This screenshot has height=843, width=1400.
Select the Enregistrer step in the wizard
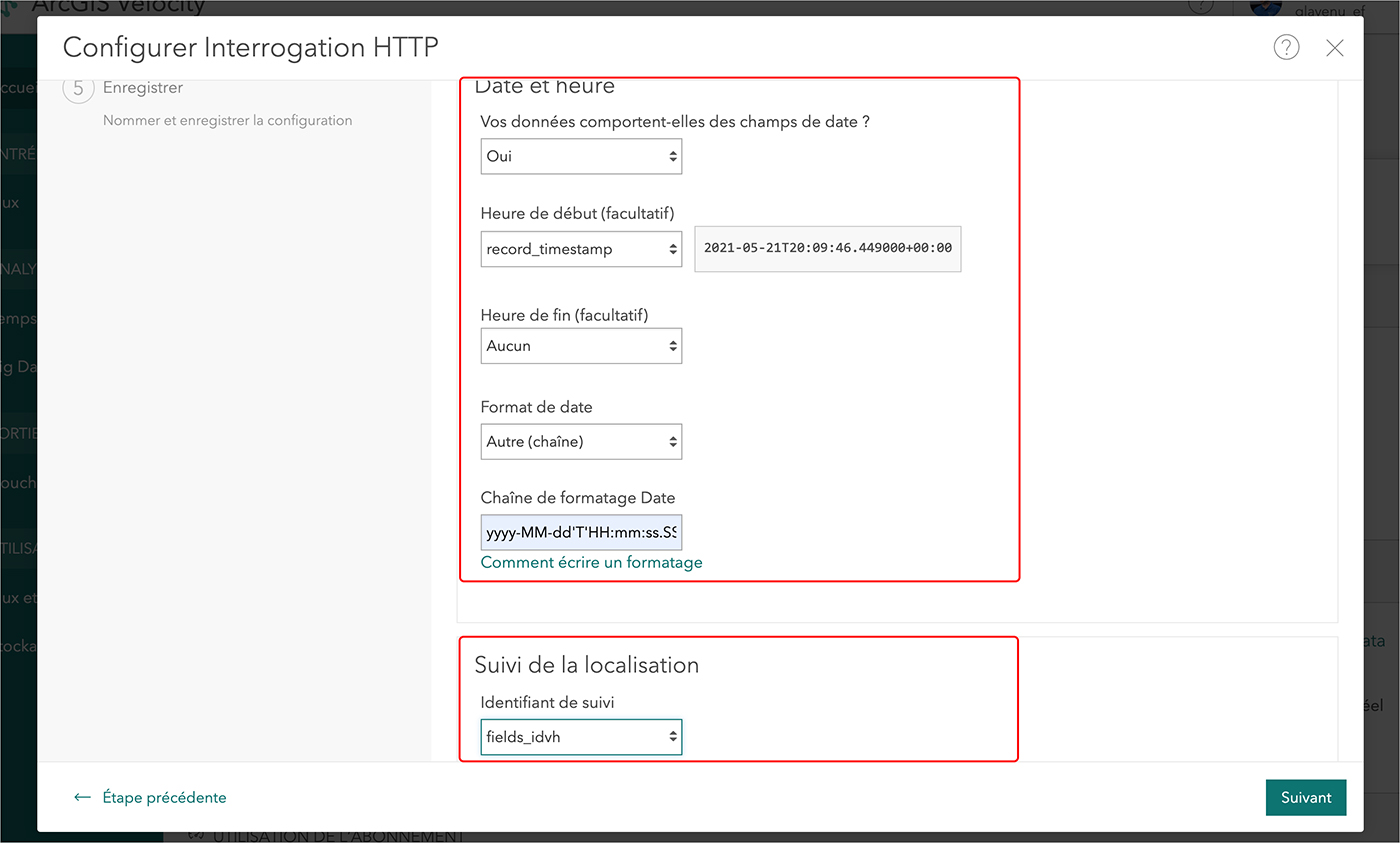pyautogui.click(x=143, y=88)
